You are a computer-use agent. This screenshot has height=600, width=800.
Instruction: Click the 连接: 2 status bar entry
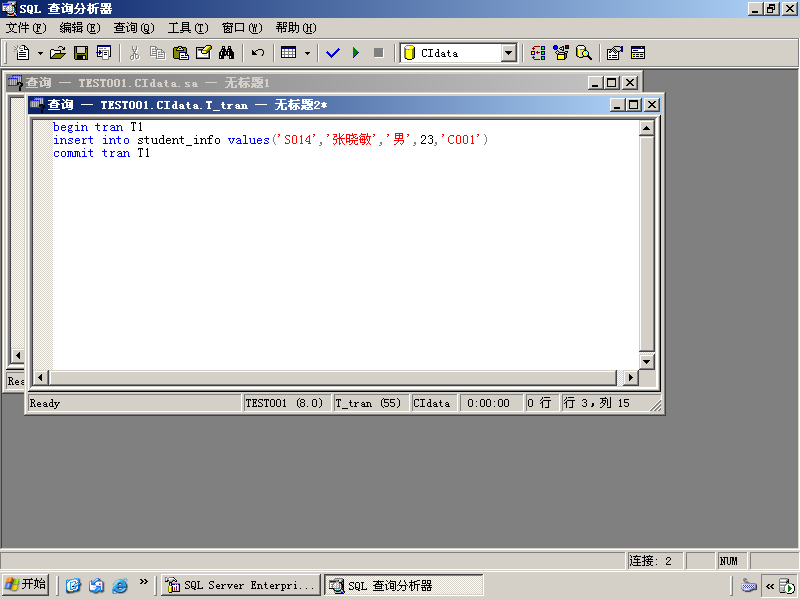(656, 561)
